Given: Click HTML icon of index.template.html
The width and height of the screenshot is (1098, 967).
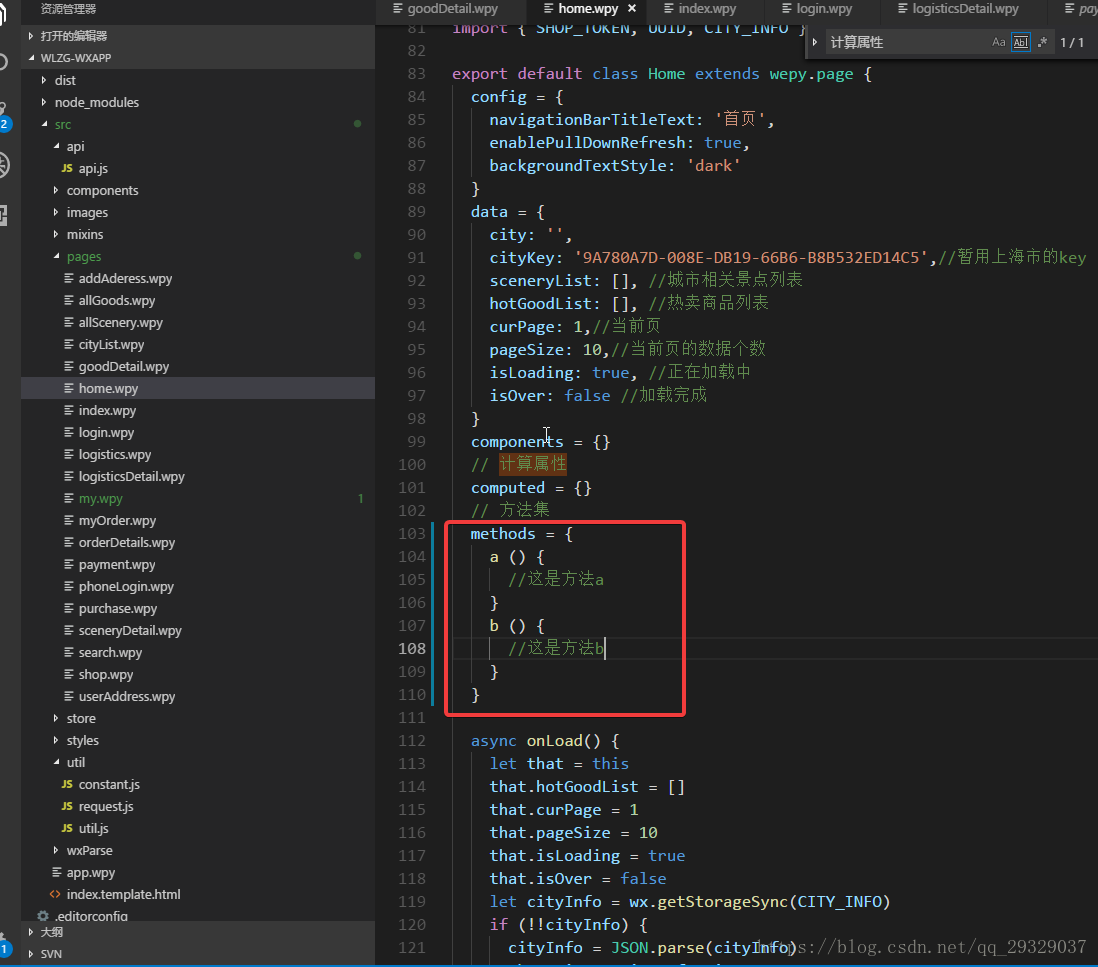Looking at the screenshot, I should (x=55, y=894).
